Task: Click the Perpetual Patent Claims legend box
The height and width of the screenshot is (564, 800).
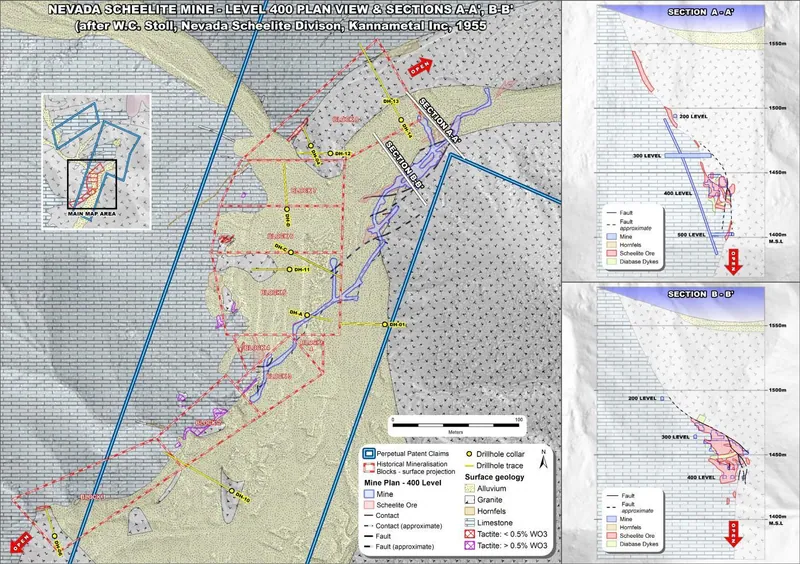Action: pyautogui.click(x=369, y=453)
